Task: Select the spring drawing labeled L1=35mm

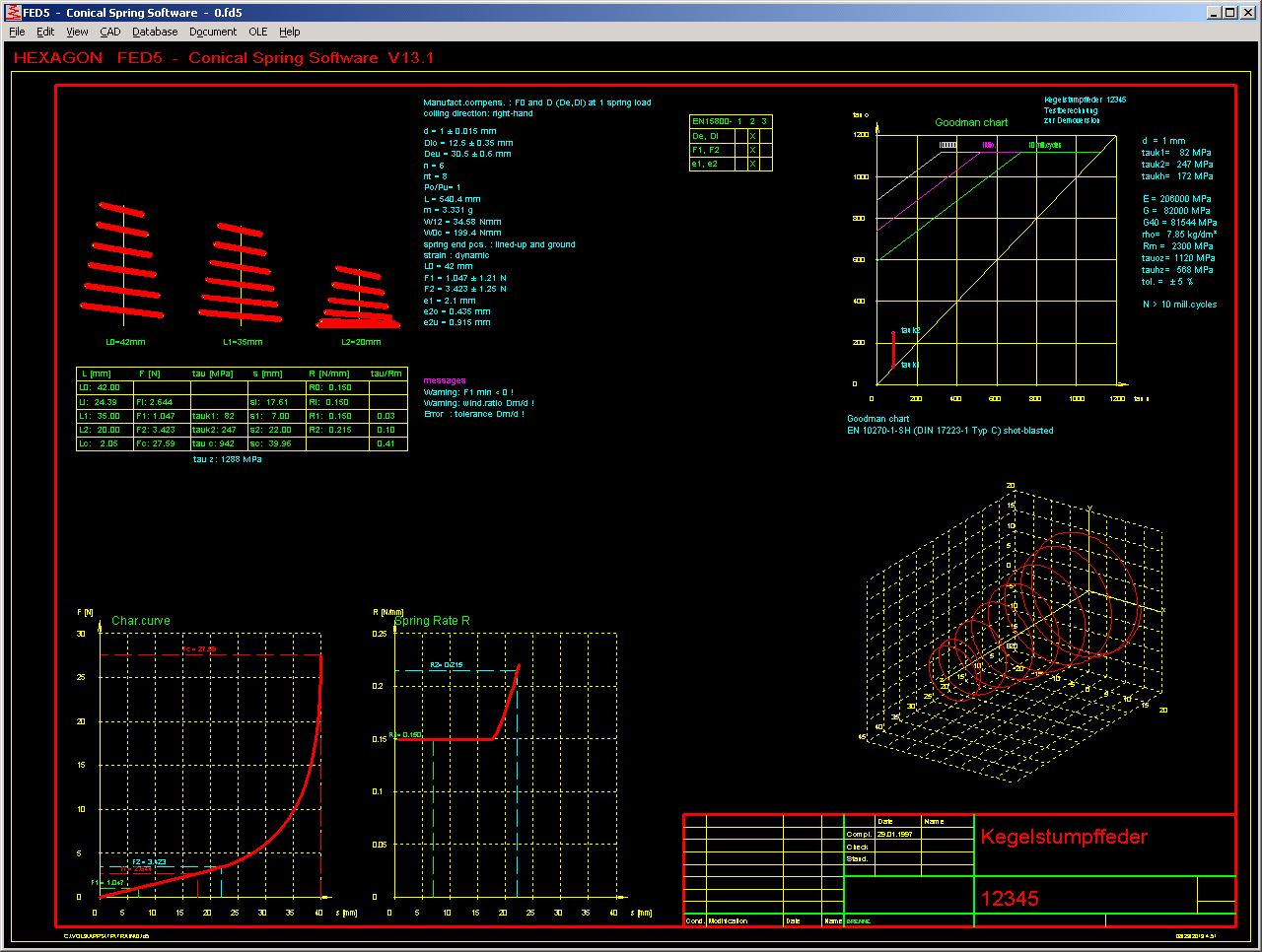Action: click(240, 271)
